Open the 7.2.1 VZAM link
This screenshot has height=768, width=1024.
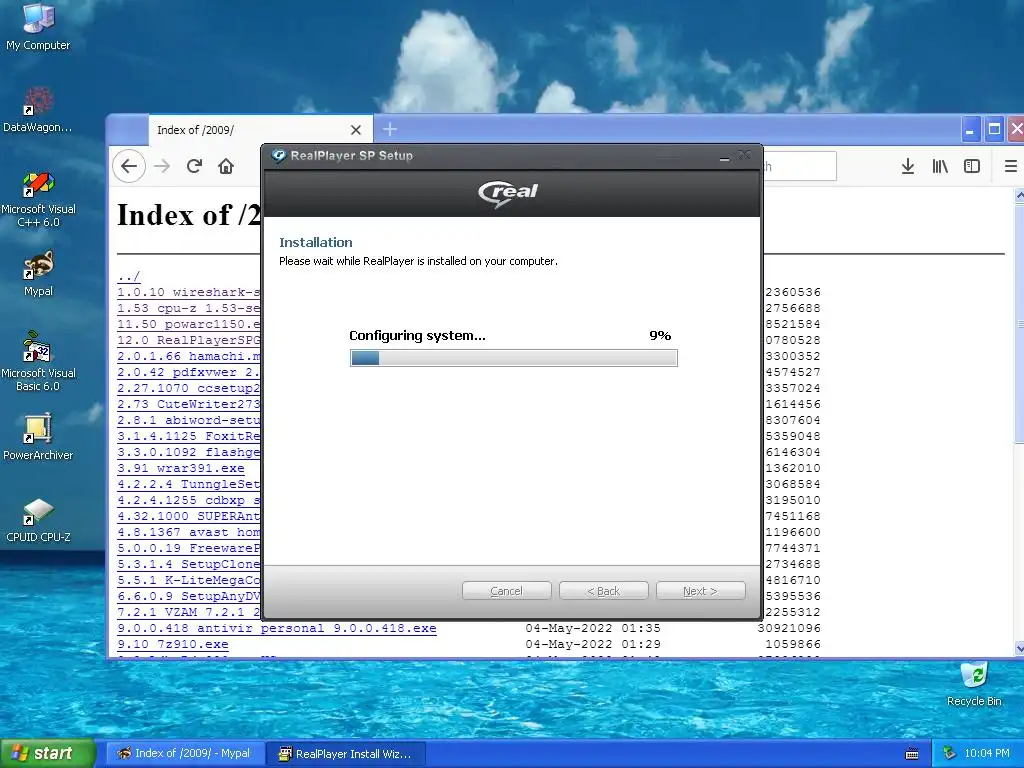(189, 612)
